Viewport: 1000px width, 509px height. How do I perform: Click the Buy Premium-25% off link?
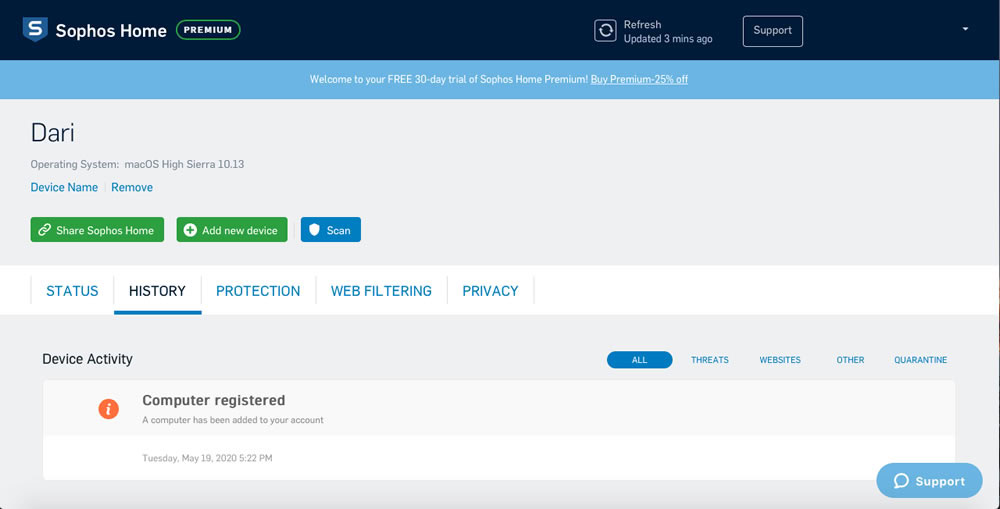[x=639, y=80]
